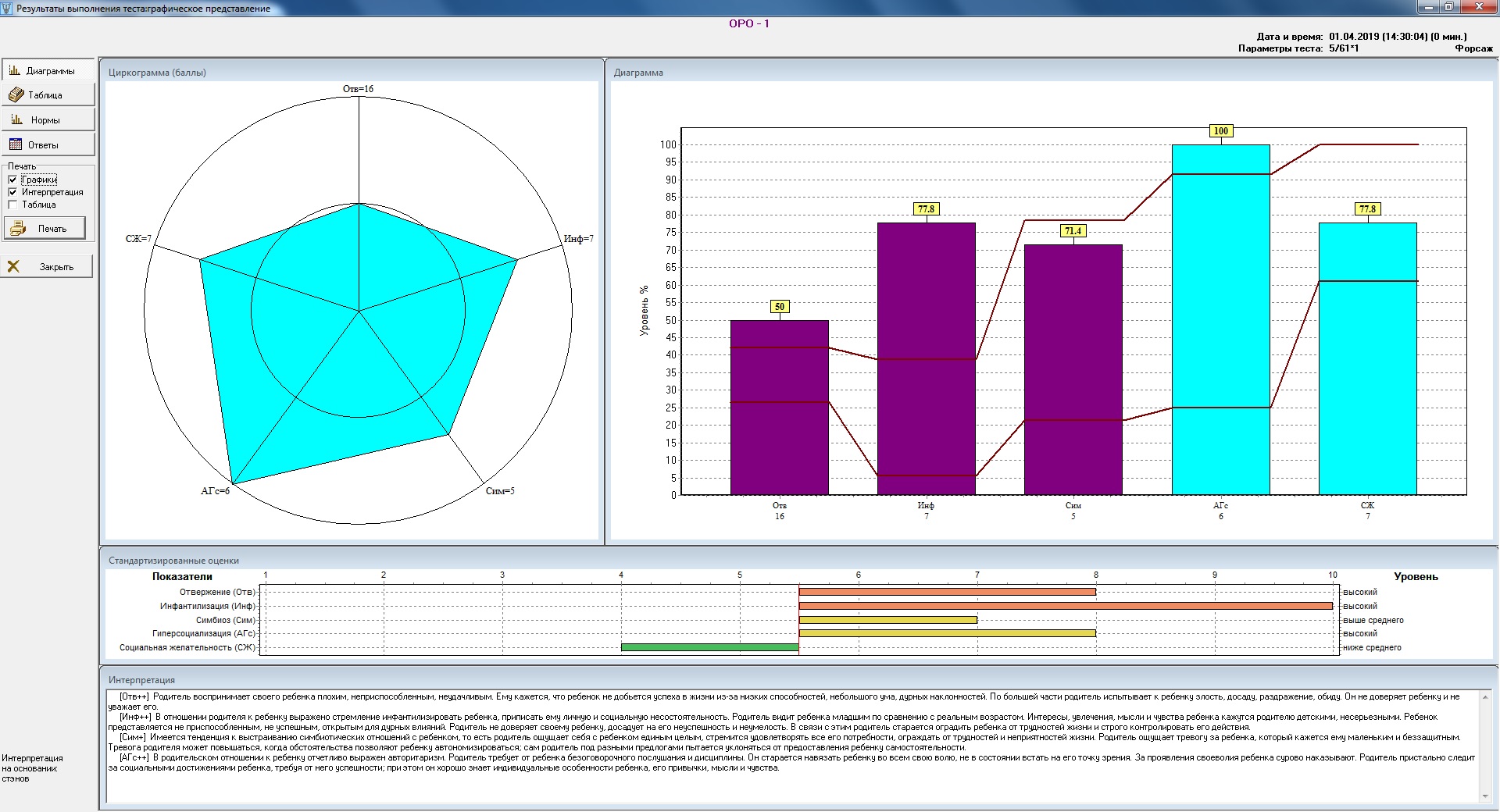The width and height of the screenshot is (1500, 812).
Task: Select the Инфантилизация (Инф) indicator label
Action: (208, 606)
